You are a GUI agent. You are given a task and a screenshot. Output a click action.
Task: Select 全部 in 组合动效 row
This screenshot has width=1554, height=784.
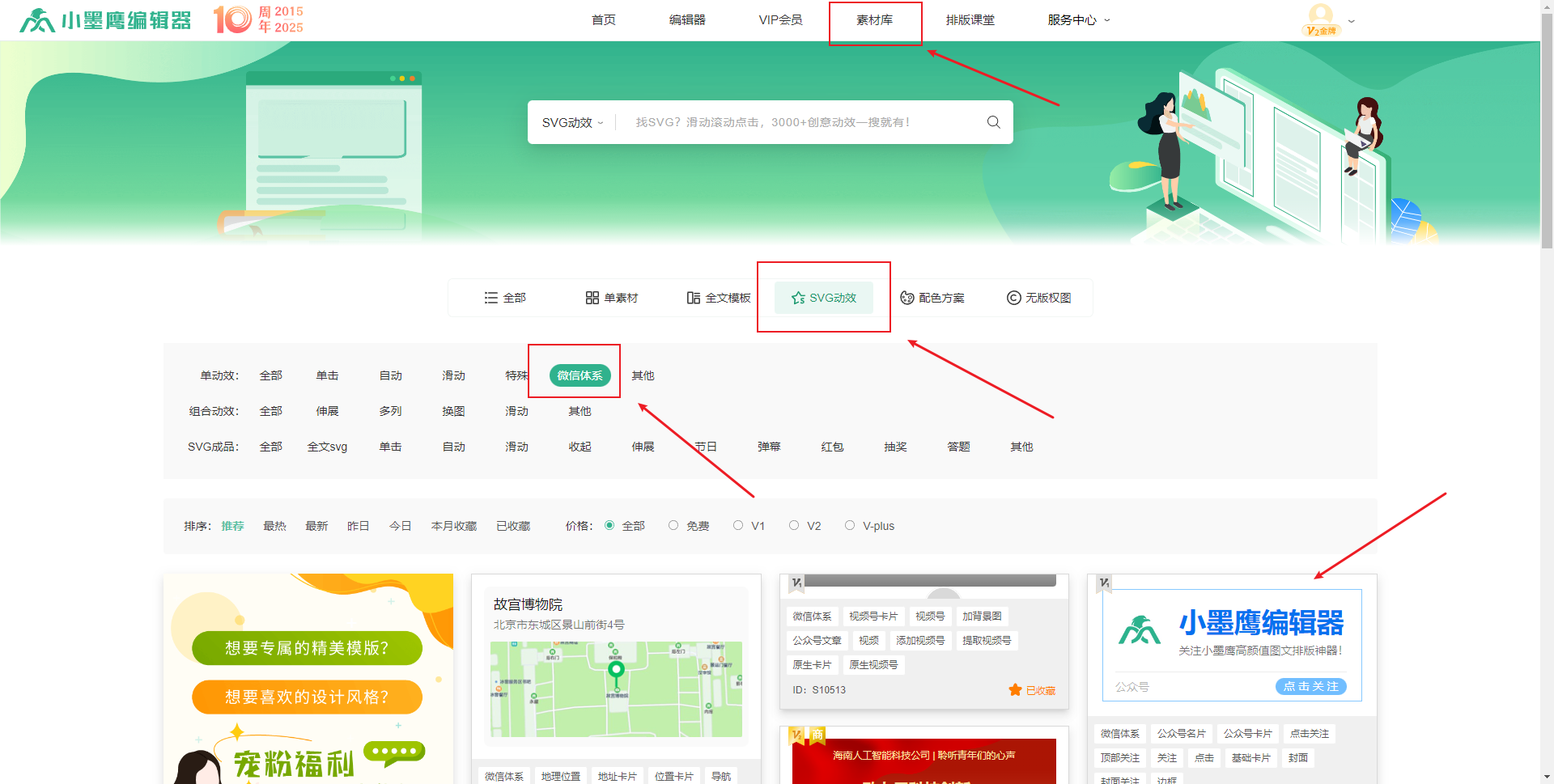click(271, 411)
